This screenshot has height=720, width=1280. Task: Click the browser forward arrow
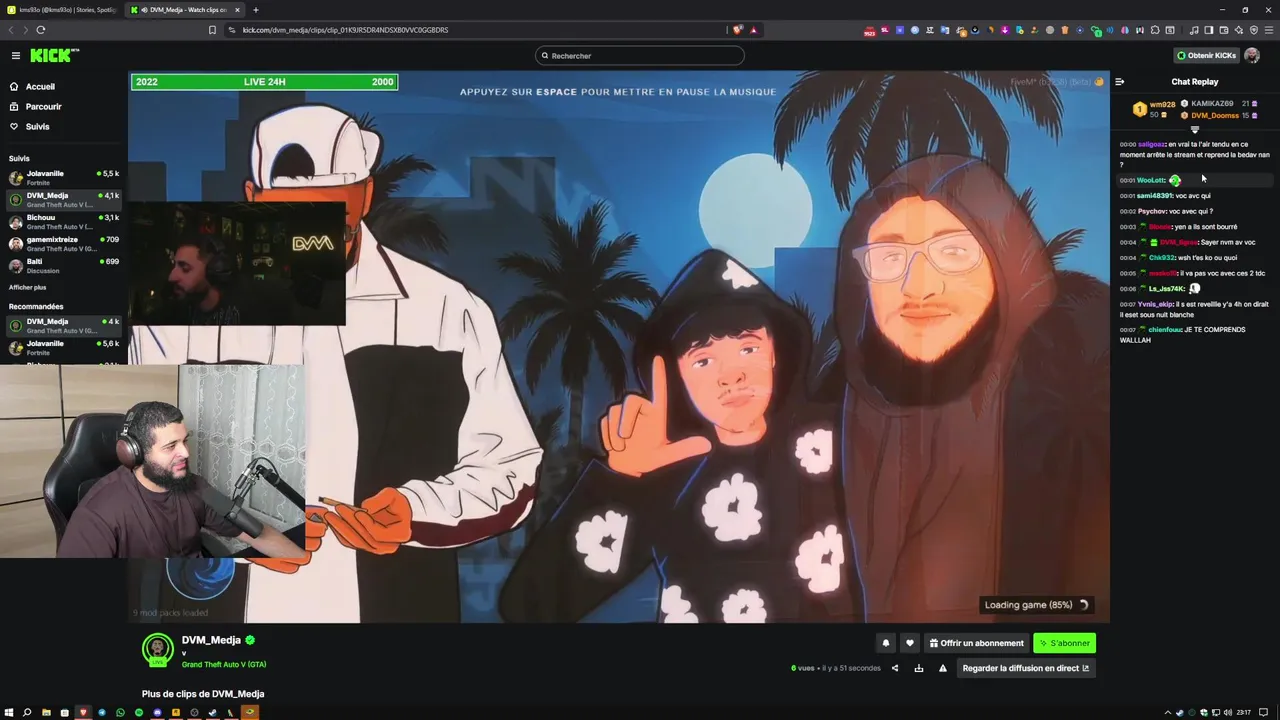pyautogui.click(x=26, y=30)
